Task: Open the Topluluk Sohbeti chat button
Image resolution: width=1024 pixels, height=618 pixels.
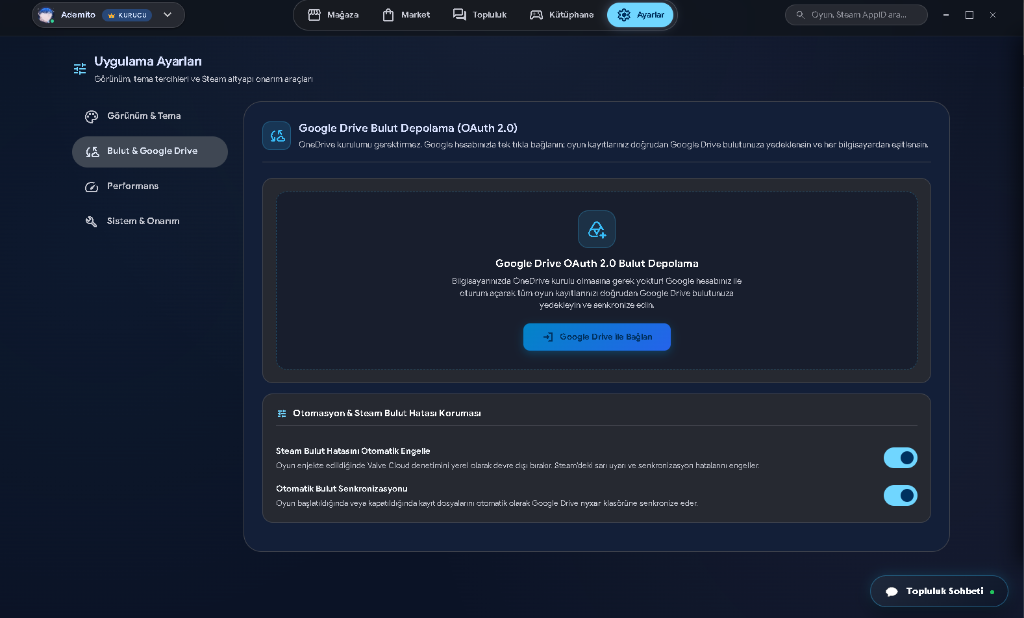Action: click(938, 591)
